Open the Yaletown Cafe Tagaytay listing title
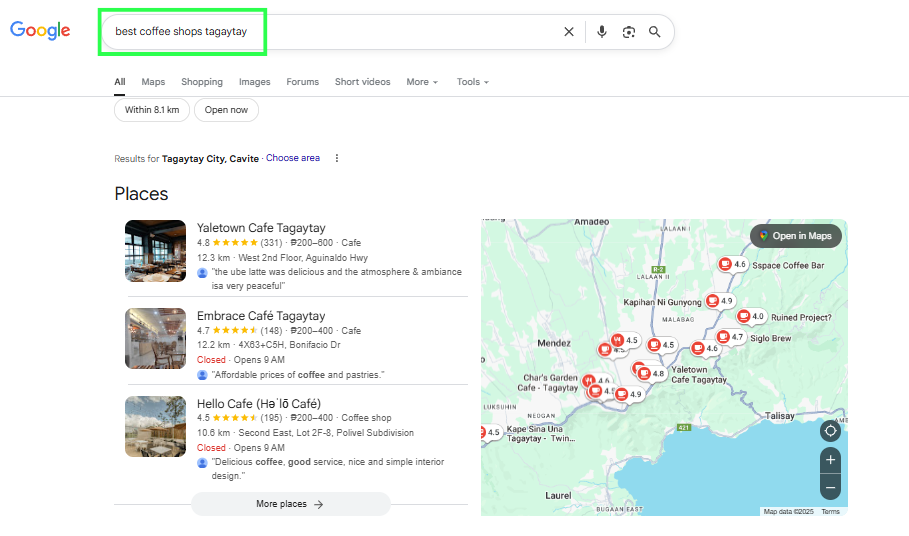This screenshot has width=909, height=536. (261, 228)
